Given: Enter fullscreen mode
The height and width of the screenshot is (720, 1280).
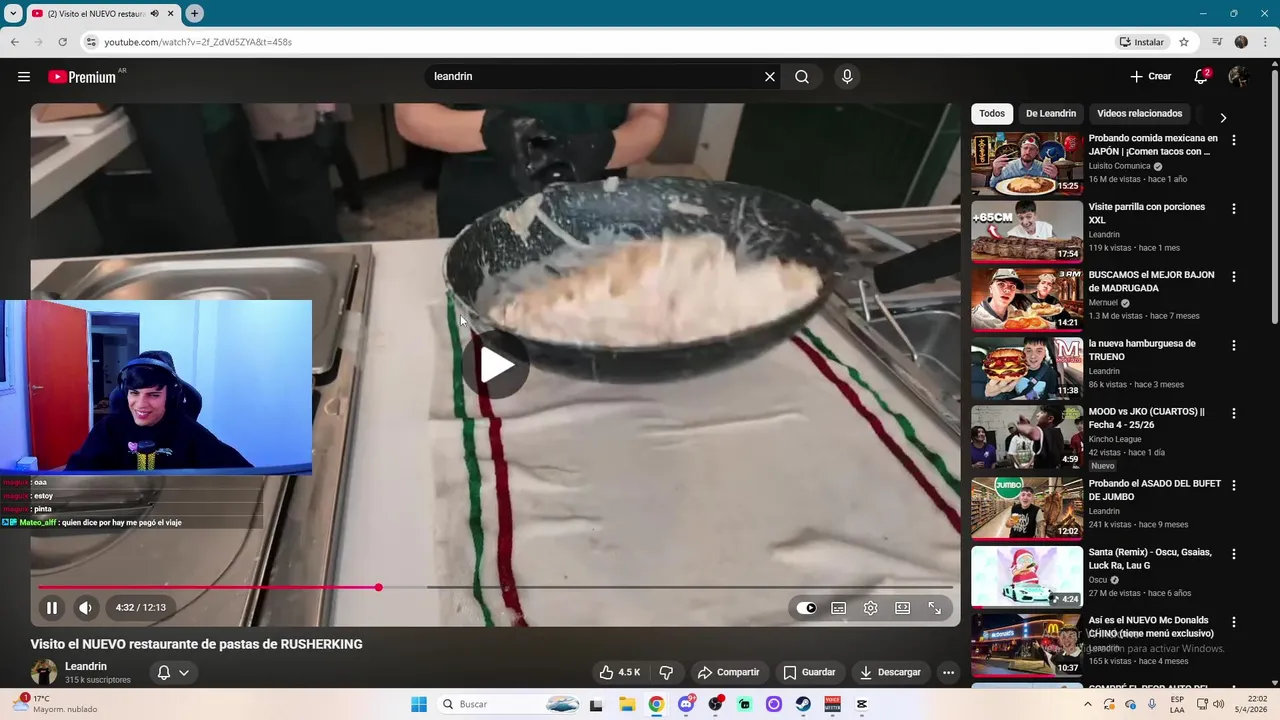Looking at the screenshot, I should click(935, 608).
